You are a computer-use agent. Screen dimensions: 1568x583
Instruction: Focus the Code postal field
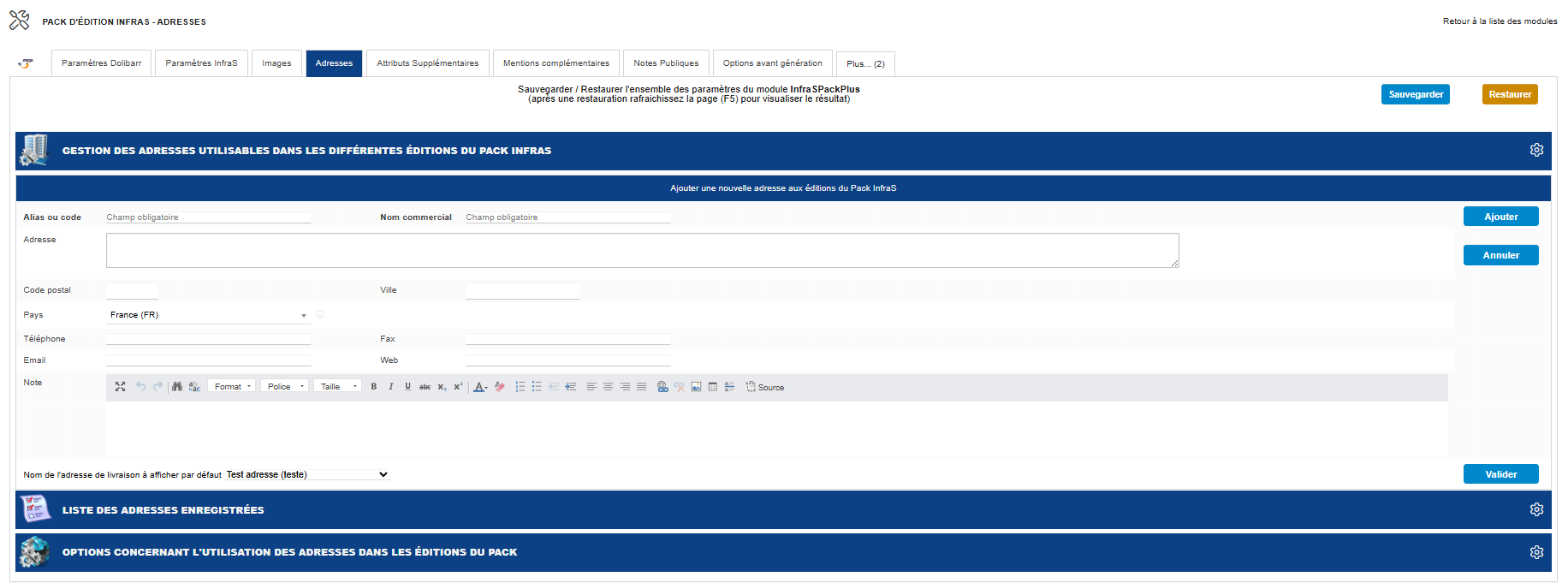(132, 290)
